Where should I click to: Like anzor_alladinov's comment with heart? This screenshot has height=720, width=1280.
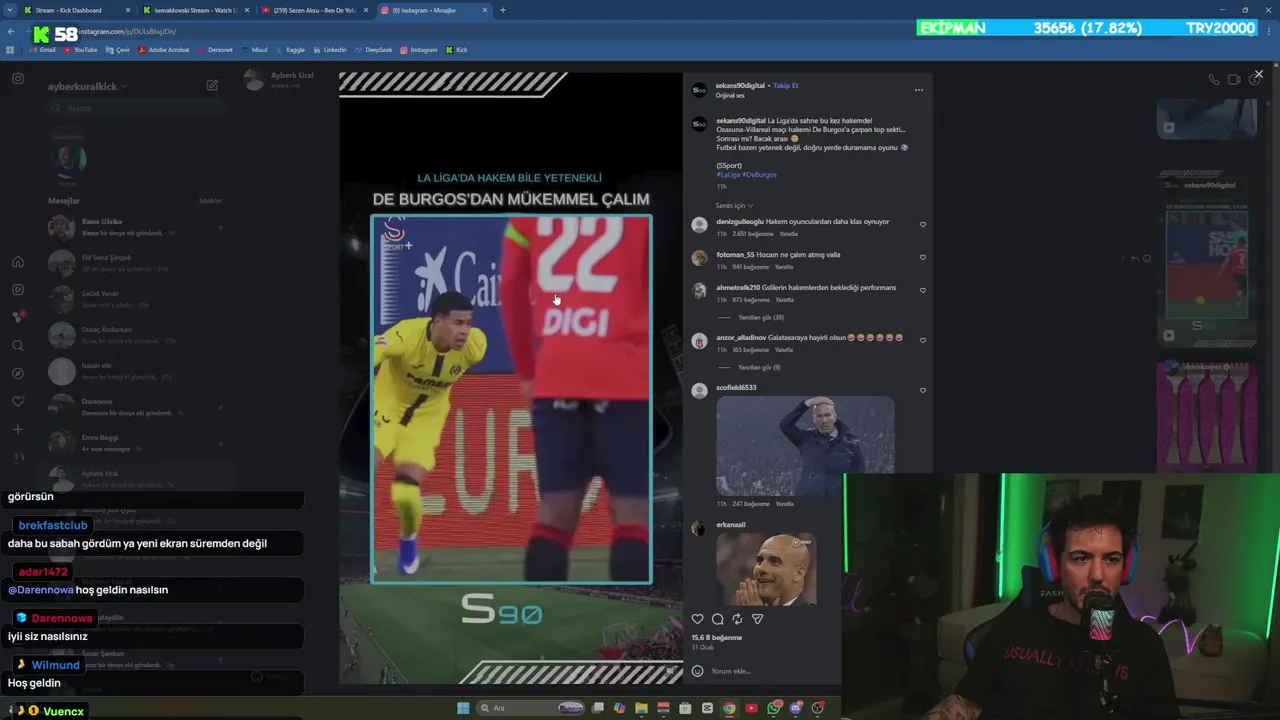click(922, 340)
